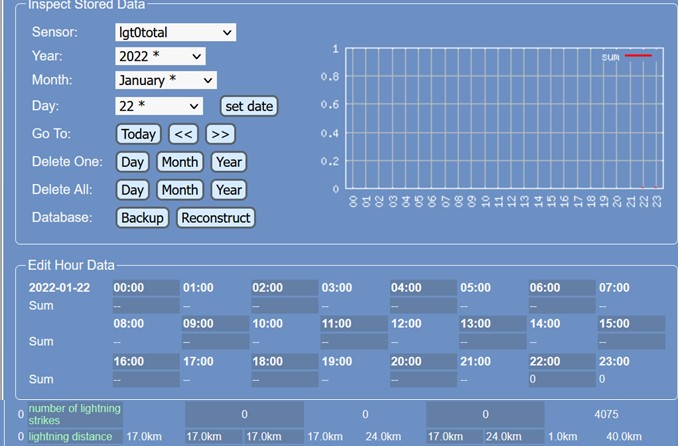Click Day in the Delete One row

[132, 162]
